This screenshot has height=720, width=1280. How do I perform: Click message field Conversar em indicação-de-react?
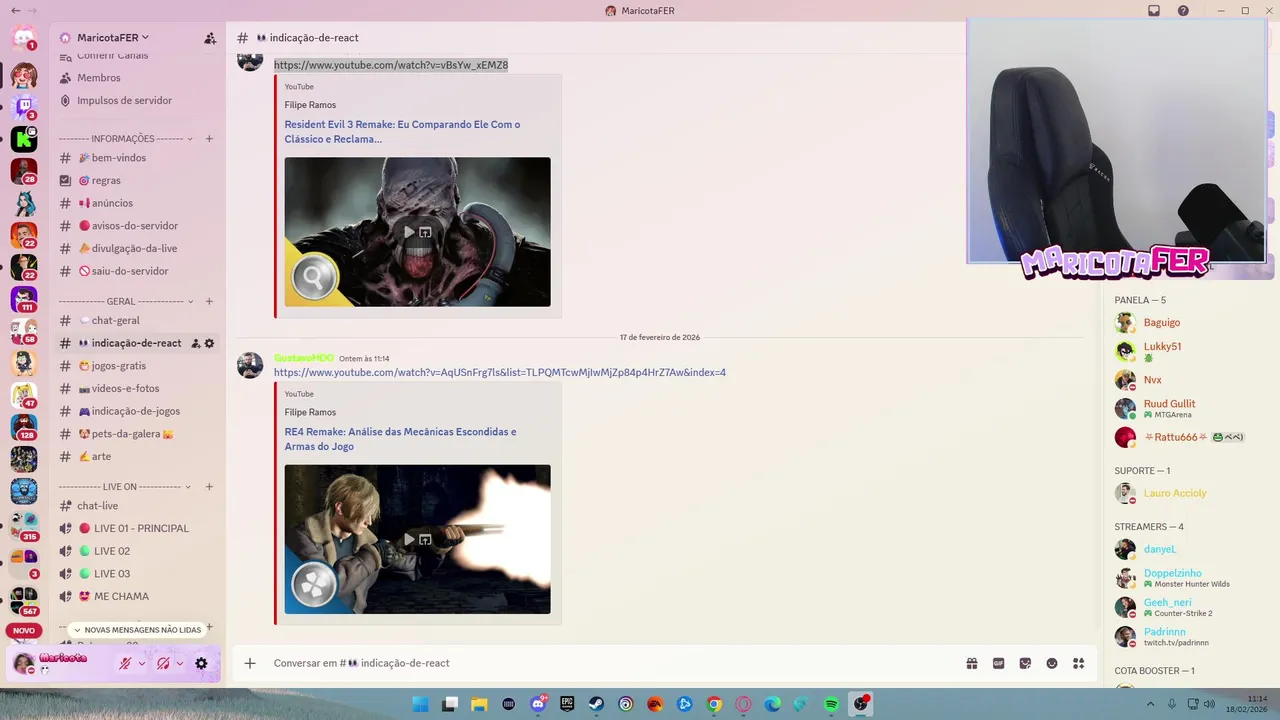tap(600, 663)
